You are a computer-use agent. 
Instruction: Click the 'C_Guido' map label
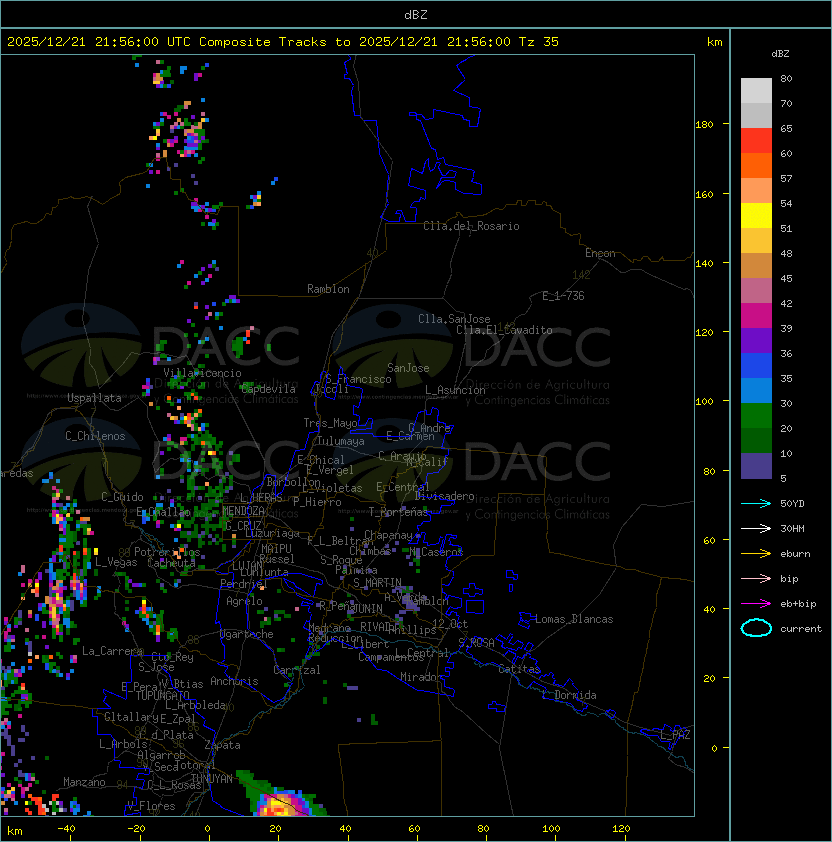click(x=122, y=497)
